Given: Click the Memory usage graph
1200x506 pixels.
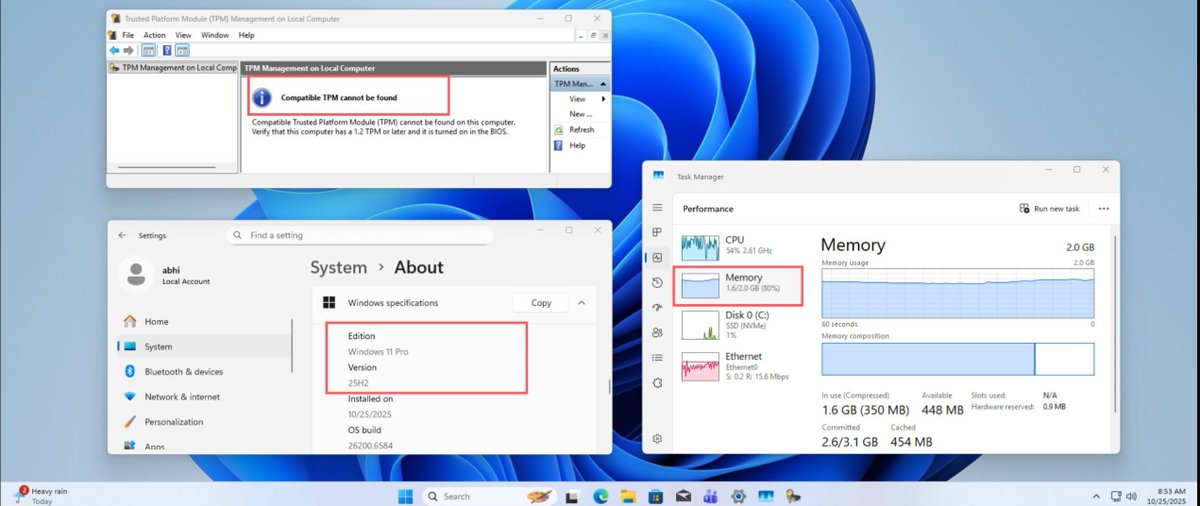Looking at the screenshot, I should (957, 293).
